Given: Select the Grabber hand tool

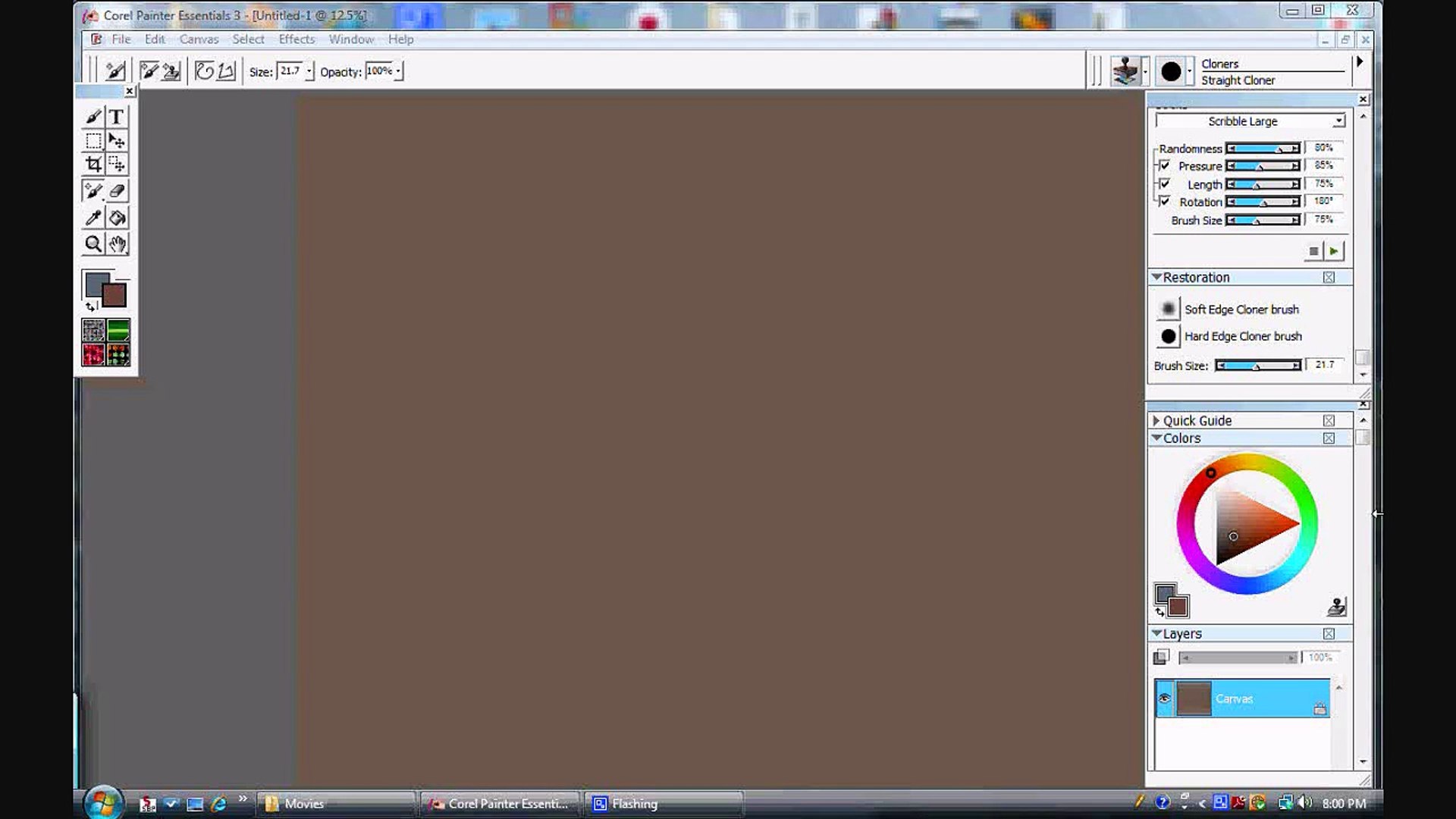Looking at the screenshot, I should 117,244.
